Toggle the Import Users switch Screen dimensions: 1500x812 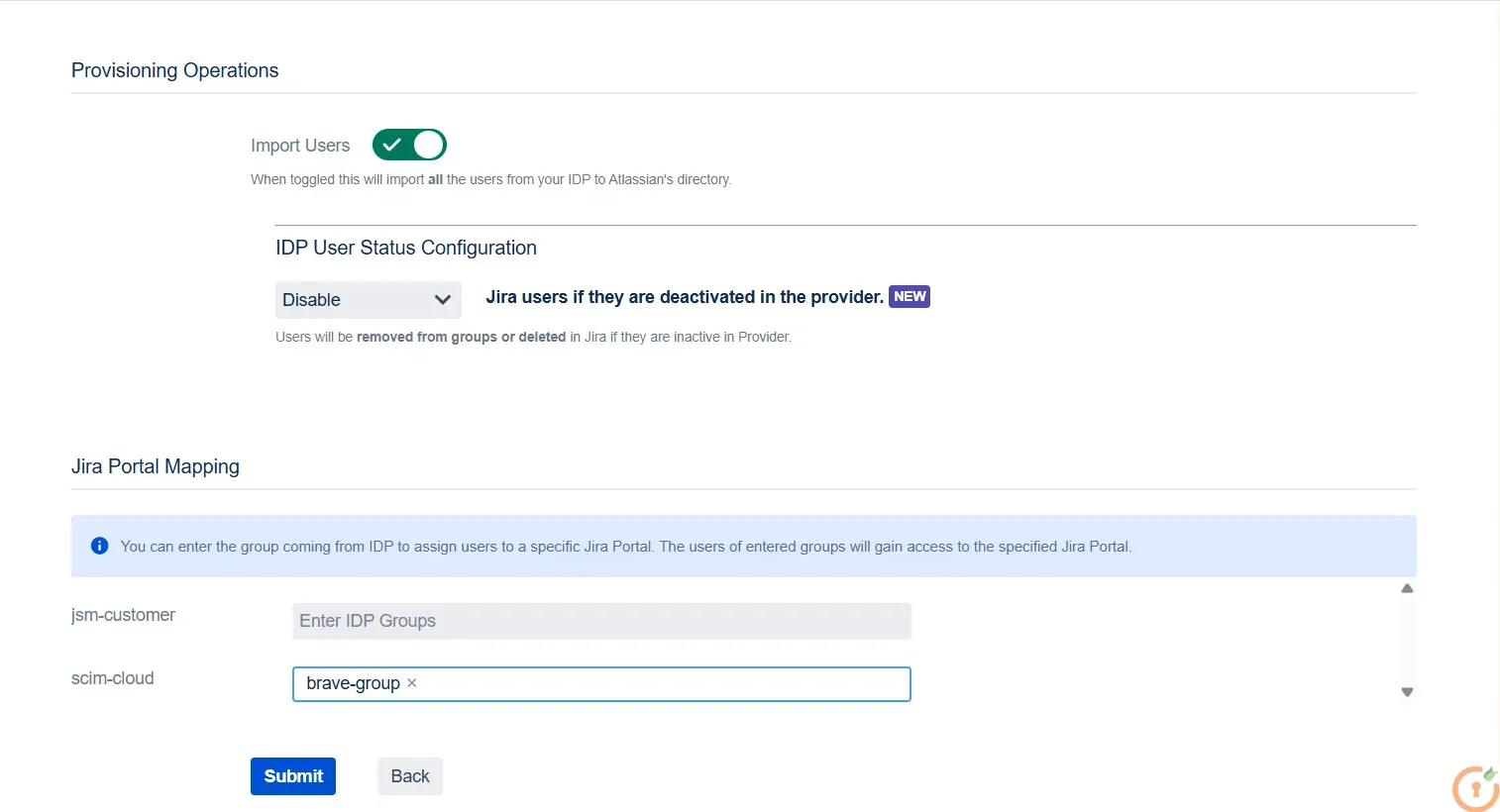click(x=409, y=145)
